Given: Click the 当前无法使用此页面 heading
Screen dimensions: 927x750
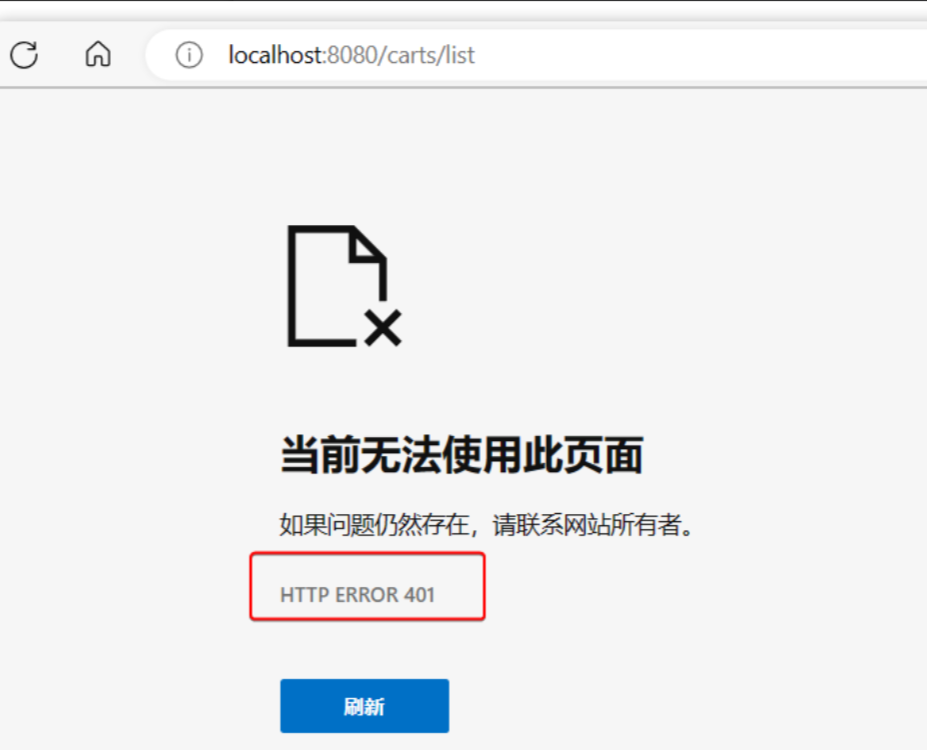Looking at the screenshot, I should pos(462,455).
